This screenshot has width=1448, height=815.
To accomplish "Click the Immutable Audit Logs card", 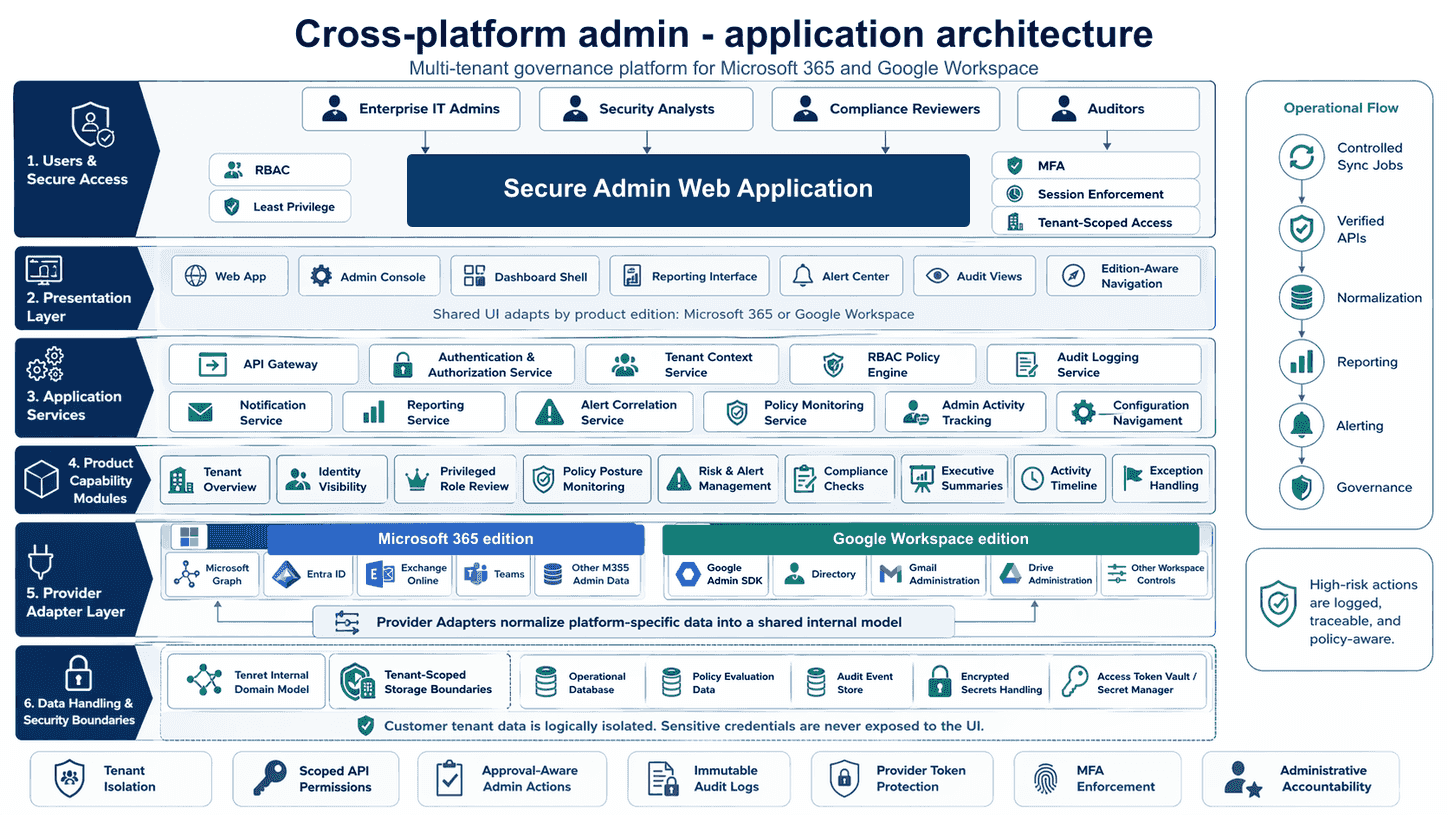I will [708, 779].
